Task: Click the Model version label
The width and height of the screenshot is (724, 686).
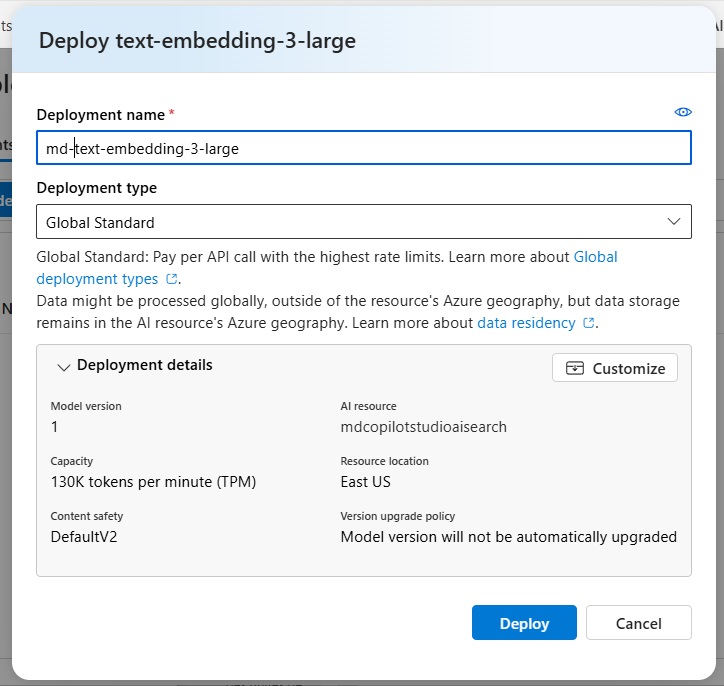Action: [86, 406]
